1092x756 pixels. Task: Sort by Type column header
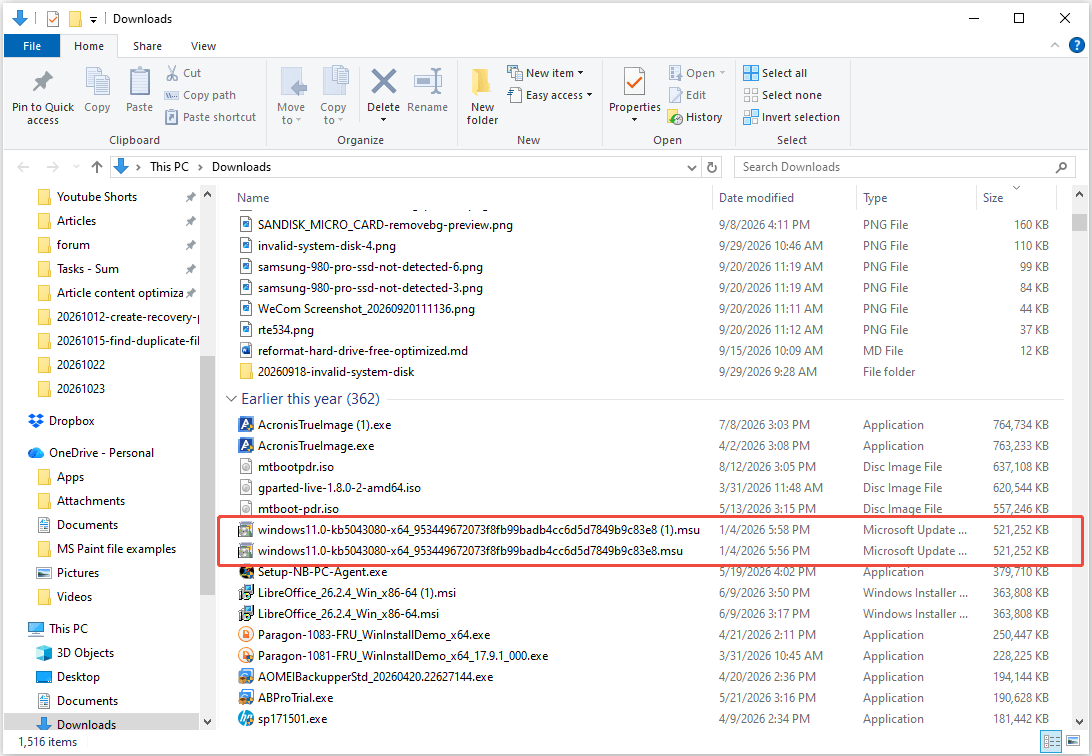(x=875, y=198)
